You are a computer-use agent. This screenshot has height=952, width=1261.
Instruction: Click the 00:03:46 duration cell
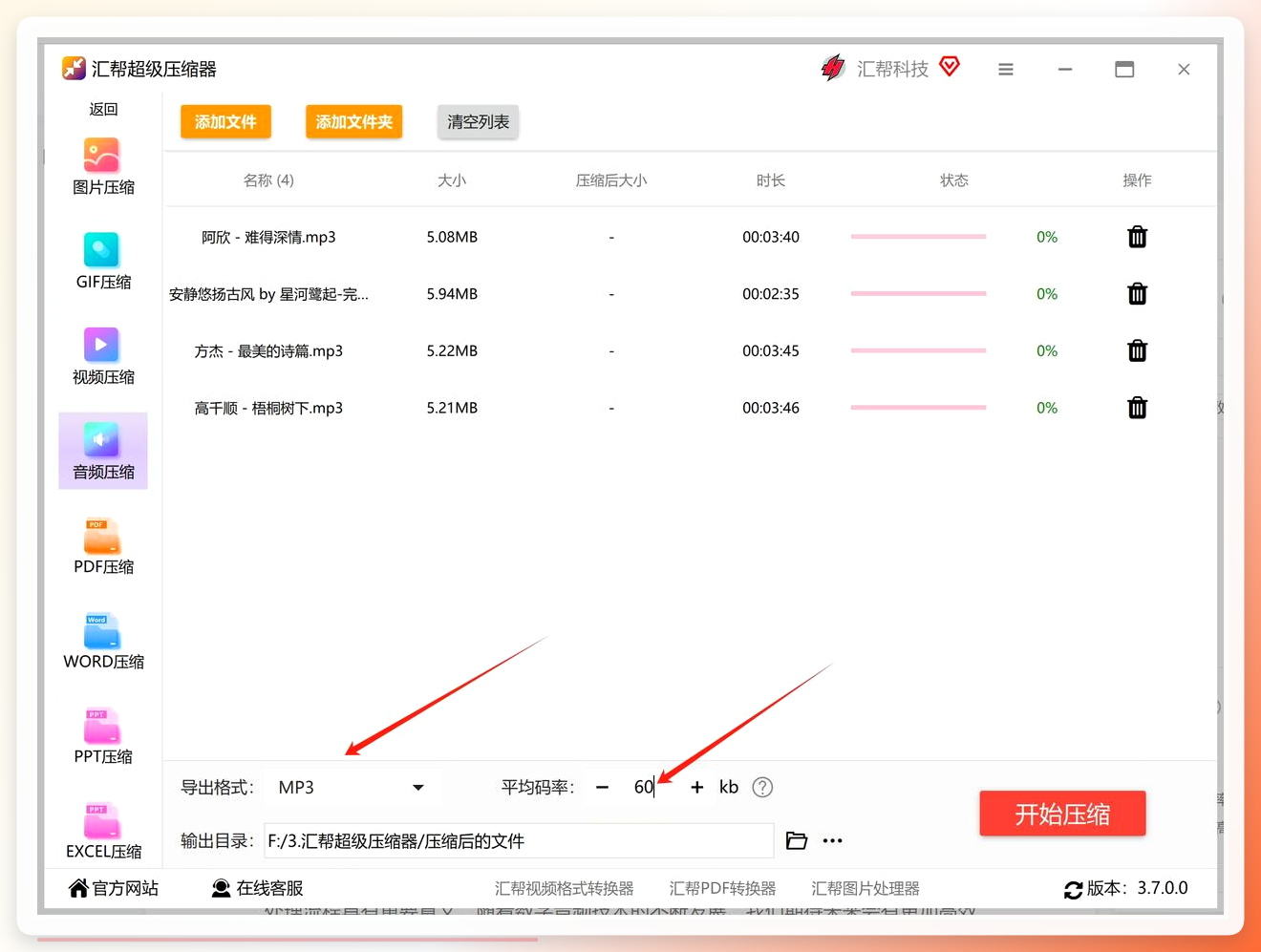771,408
